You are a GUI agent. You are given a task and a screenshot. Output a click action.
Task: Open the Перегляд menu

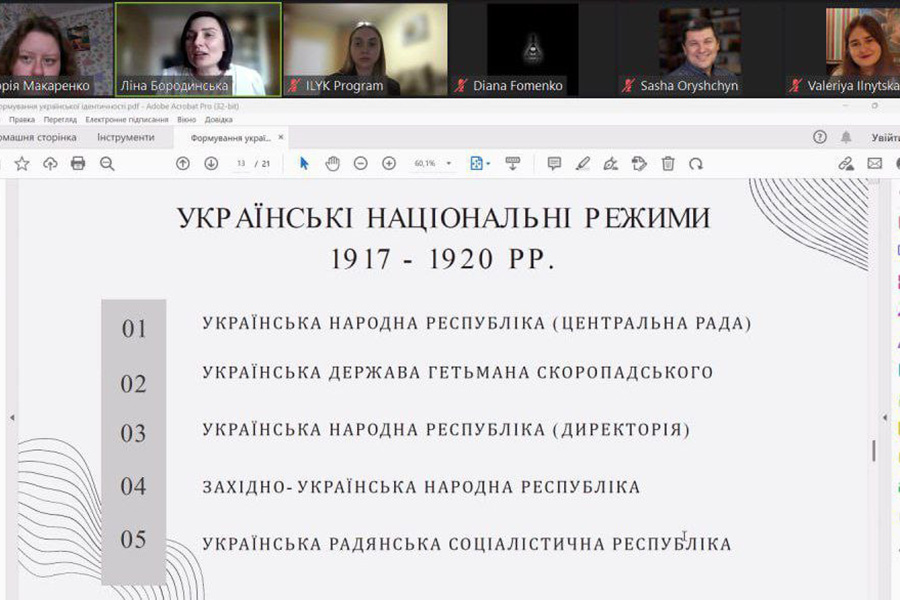click(60, 119)
